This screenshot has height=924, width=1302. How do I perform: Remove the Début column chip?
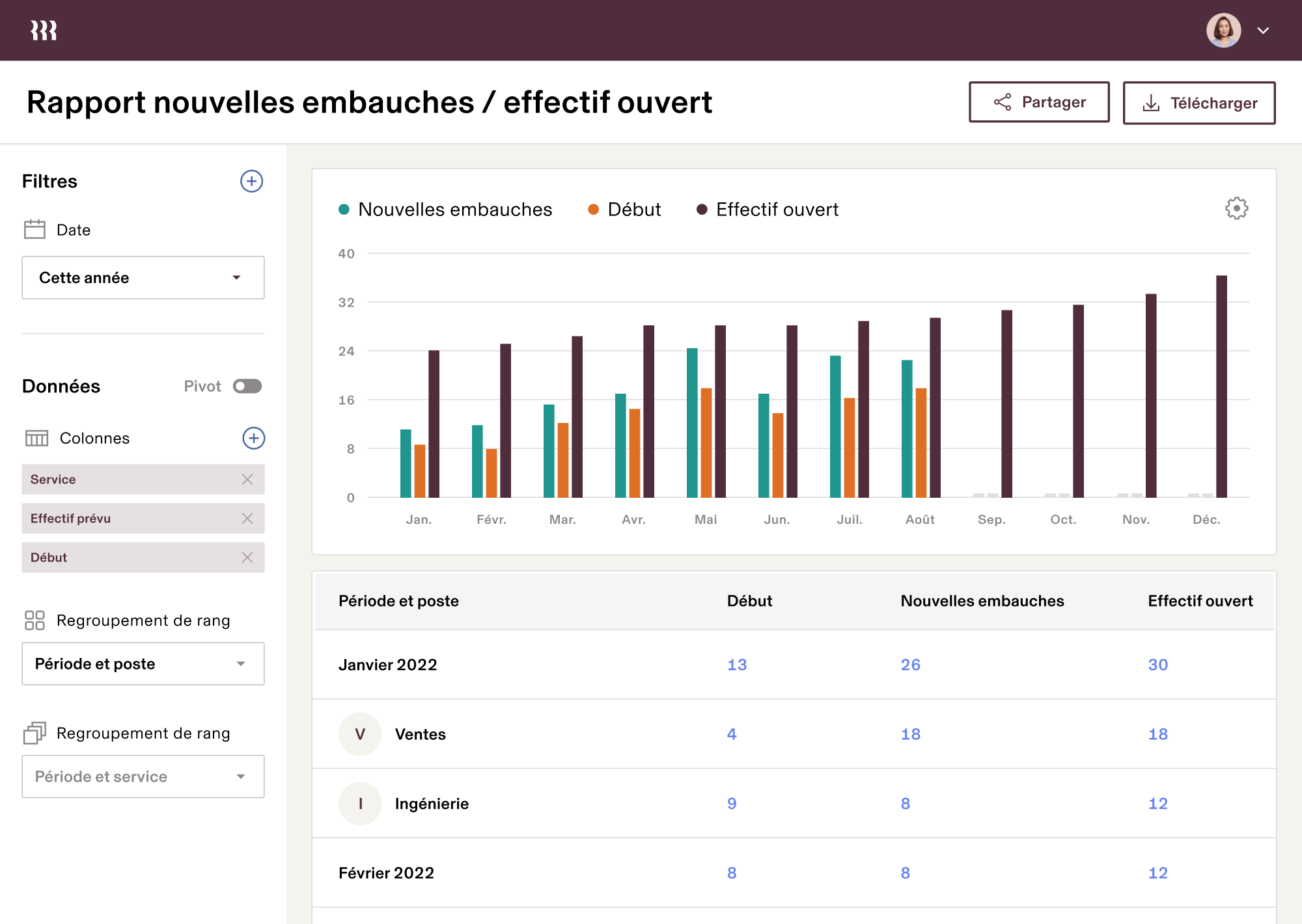pyautogui.click(x=247, y=557)
